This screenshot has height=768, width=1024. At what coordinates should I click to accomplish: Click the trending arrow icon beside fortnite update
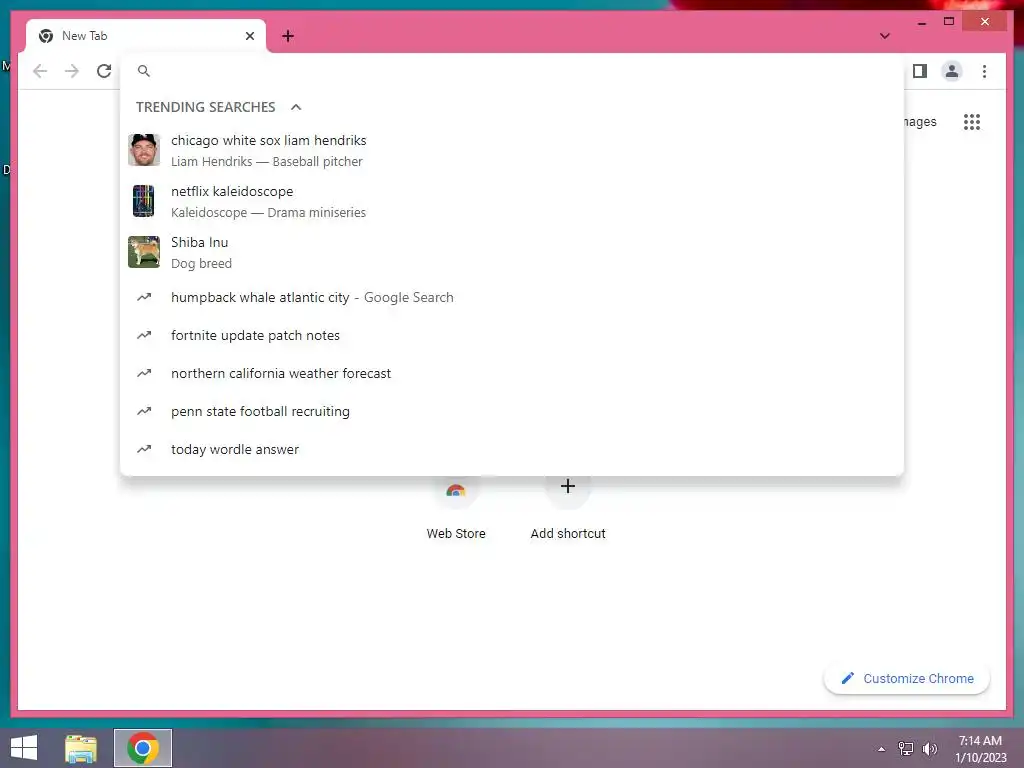click(144, 335)
